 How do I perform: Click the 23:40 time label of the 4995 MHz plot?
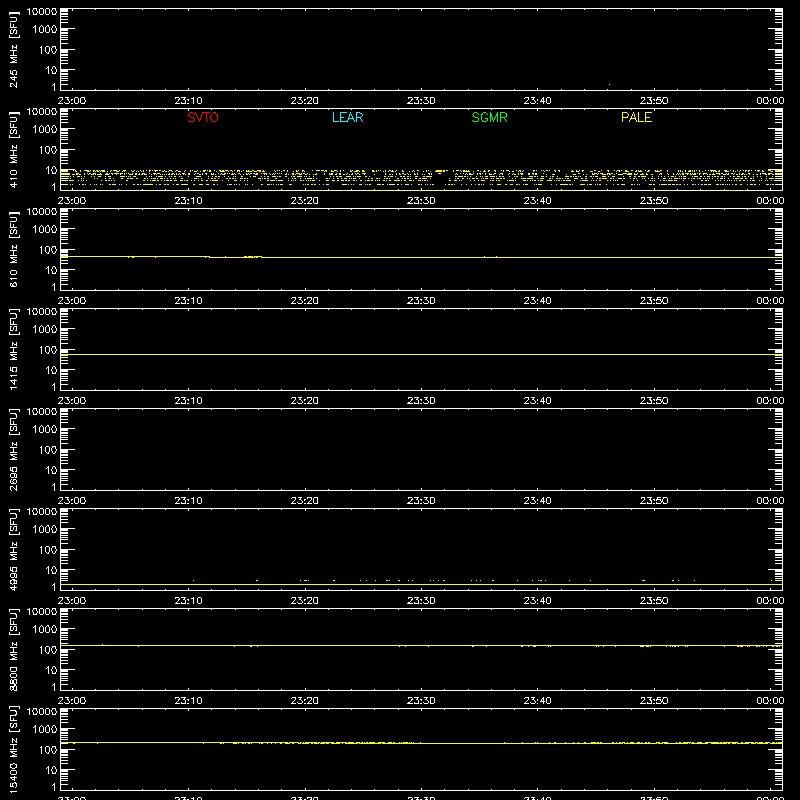click(537, 601)
